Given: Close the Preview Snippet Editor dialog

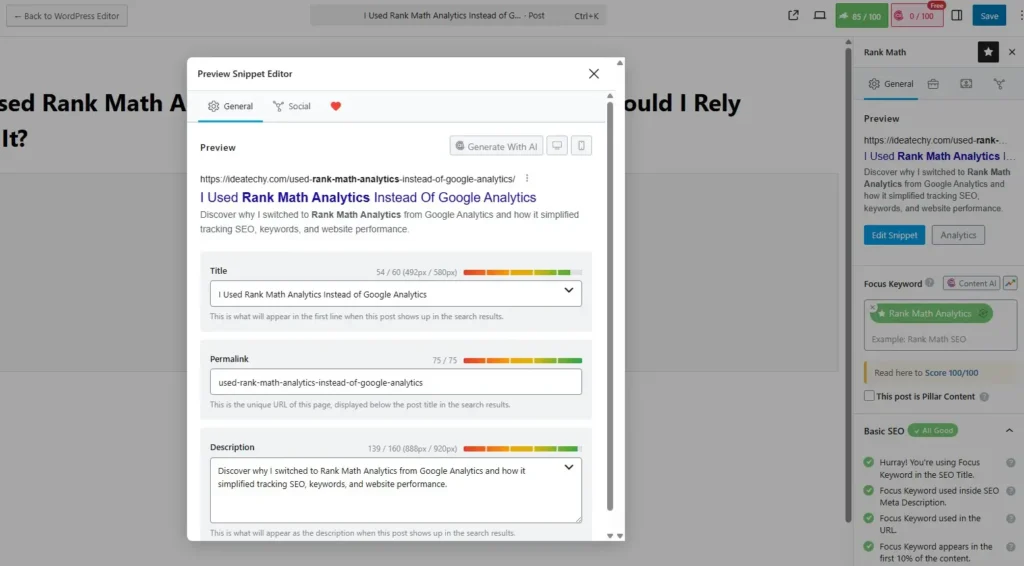Looking at the screenshot, I should (593, 74).
